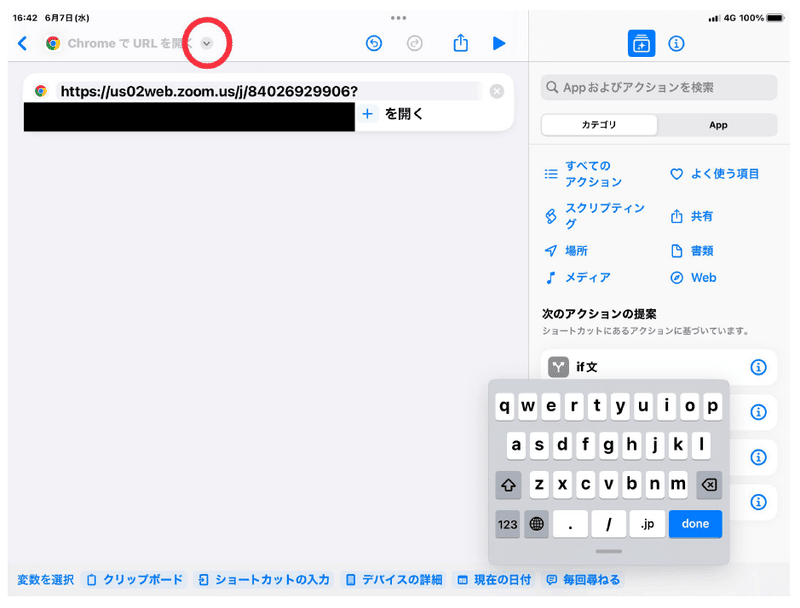Switch to 123 numeric keyboard
This screenshot has height=608, width=800.
click(x=508, y=524)
